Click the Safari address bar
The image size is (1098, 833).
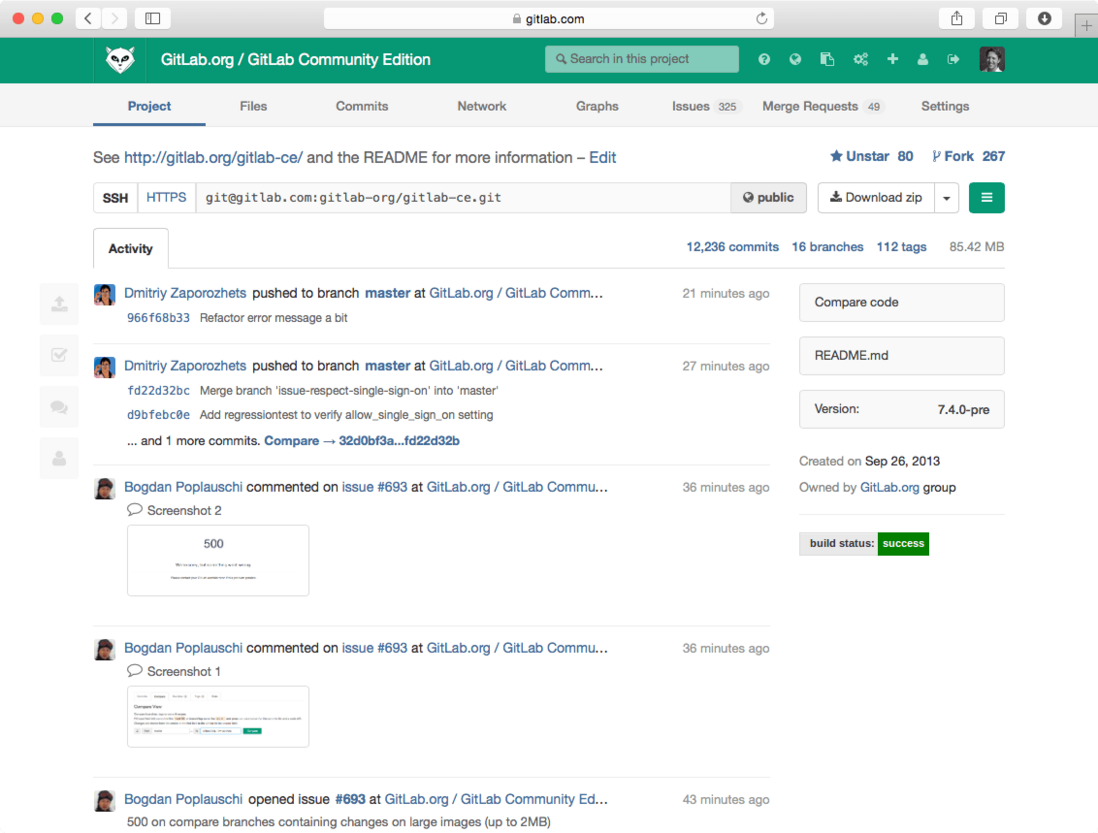(548, 18)
